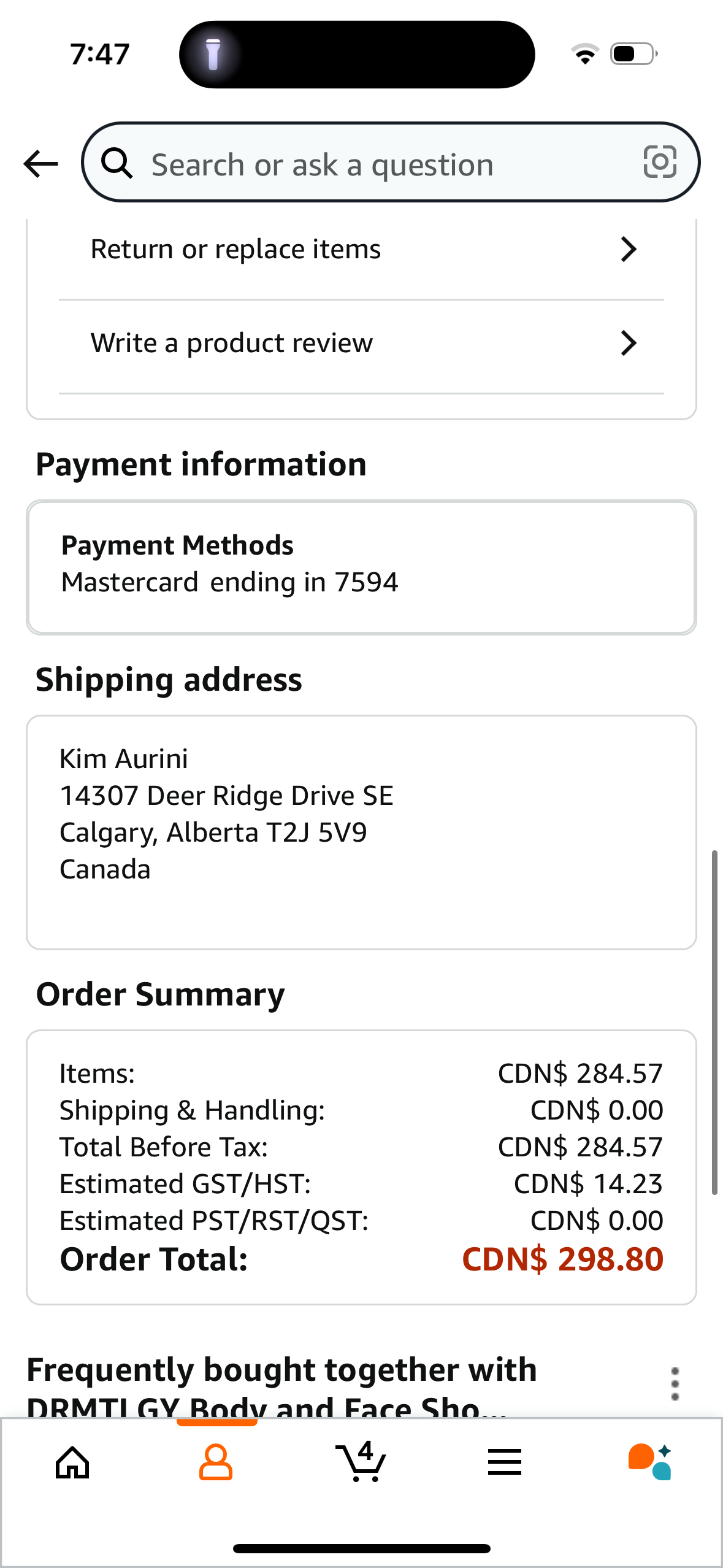The image size is (723, 1568).
Task: Launch the Rufus AI assistant icon
Action: pos(650,1462)
